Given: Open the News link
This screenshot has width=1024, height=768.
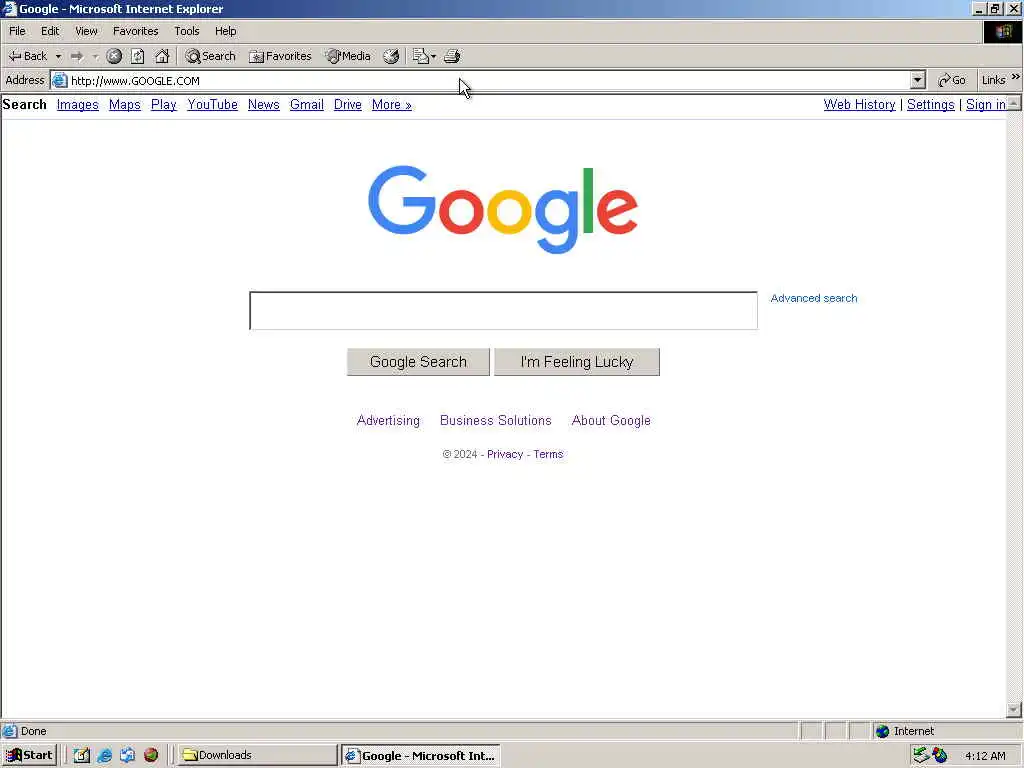Looking at the screenshot, I should click(264, 104).
